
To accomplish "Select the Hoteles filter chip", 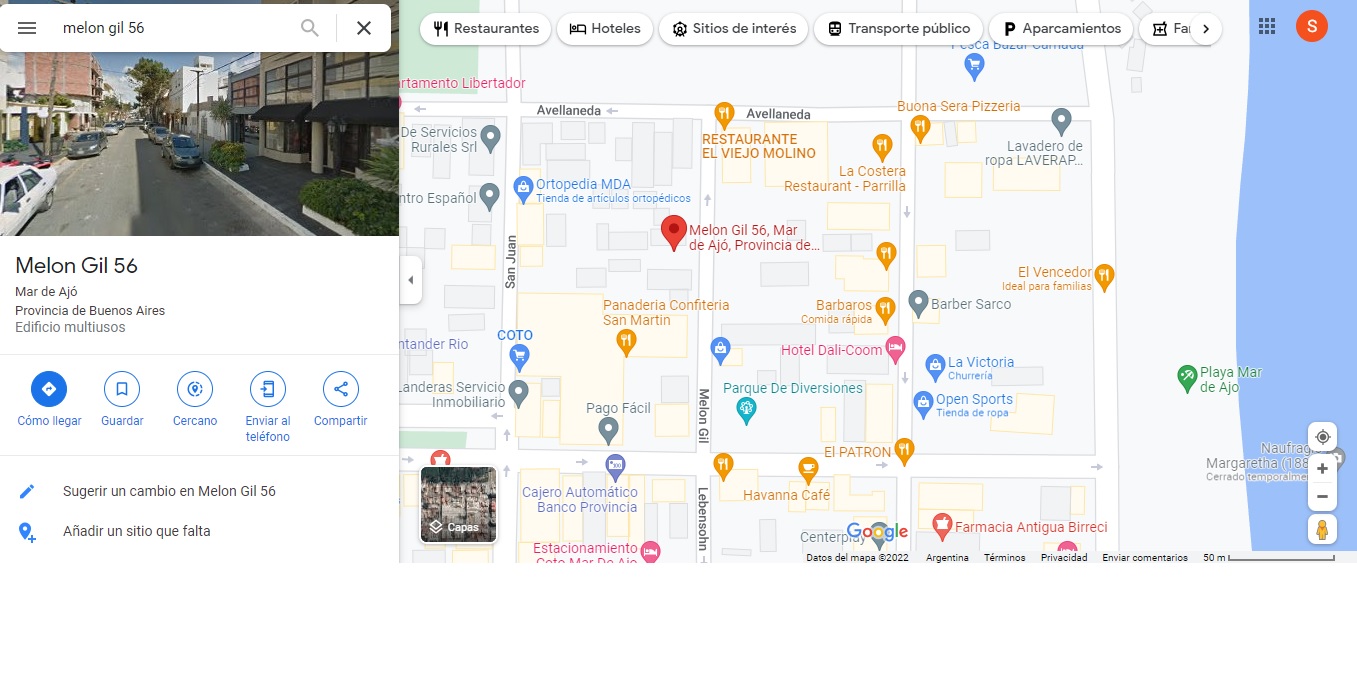I will click(x=604, y=29).
